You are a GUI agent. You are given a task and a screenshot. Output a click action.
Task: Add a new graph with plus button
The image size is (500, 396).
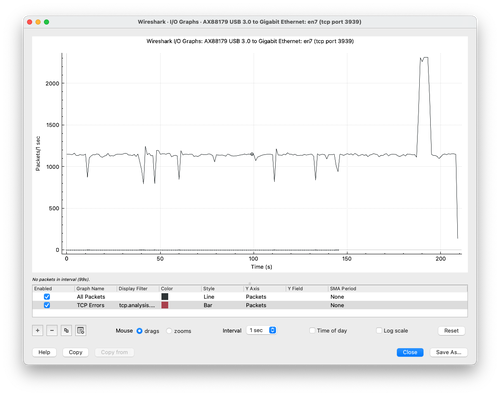38,330
